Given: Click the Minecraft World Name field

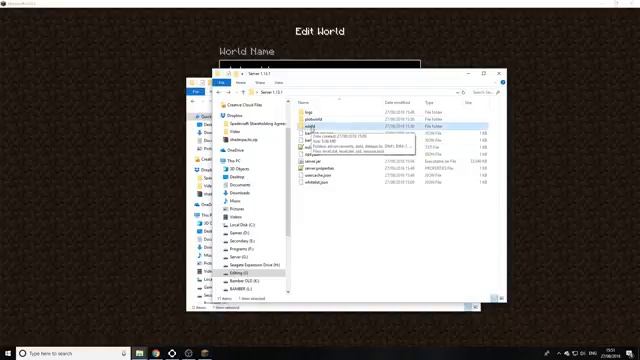Looking at the screenshot, I should click(x=320, y=64).
